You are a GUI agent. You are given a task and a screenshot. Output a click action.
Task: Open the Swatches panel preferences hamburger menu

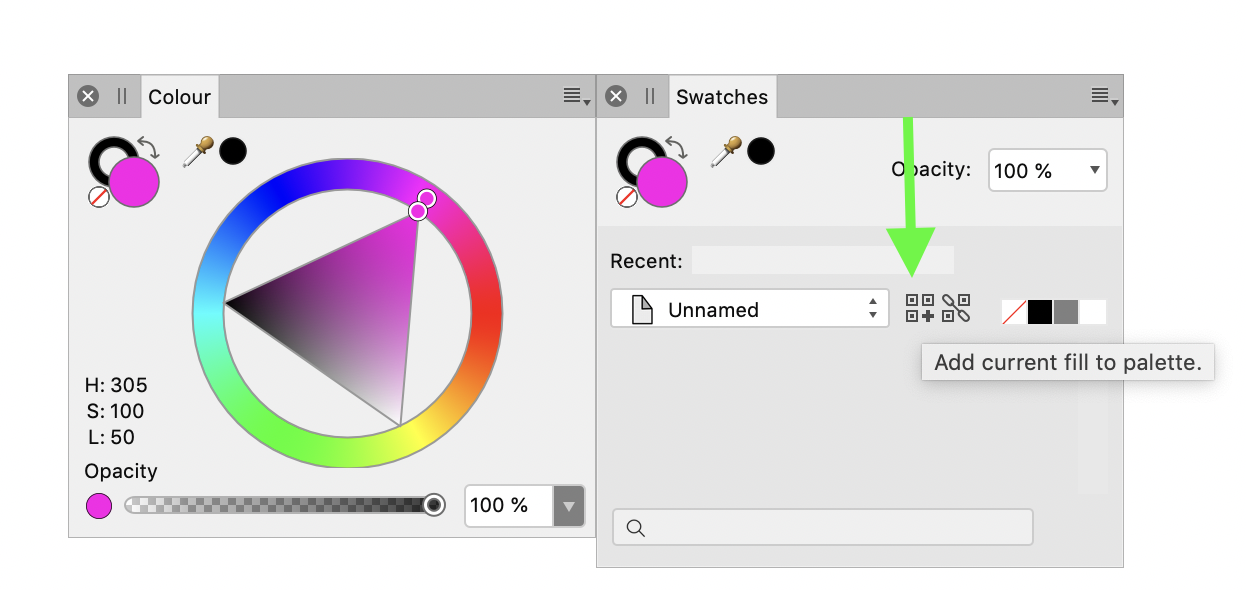coord(1100,96)
